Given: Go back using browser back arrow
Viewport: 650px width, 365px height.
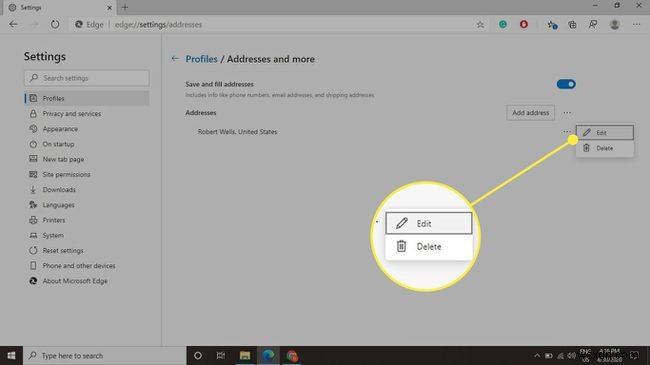Looking at the screenshot, I should pos(13,24).
